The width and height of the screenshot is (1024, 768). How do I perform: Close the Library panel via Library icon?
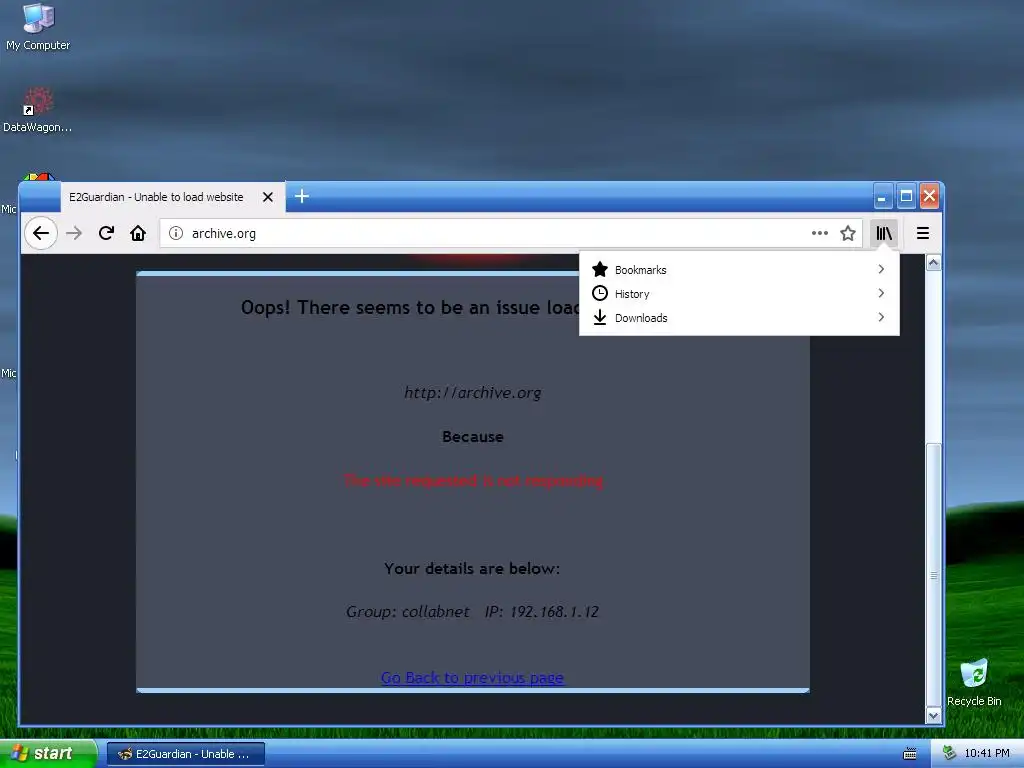884,233
